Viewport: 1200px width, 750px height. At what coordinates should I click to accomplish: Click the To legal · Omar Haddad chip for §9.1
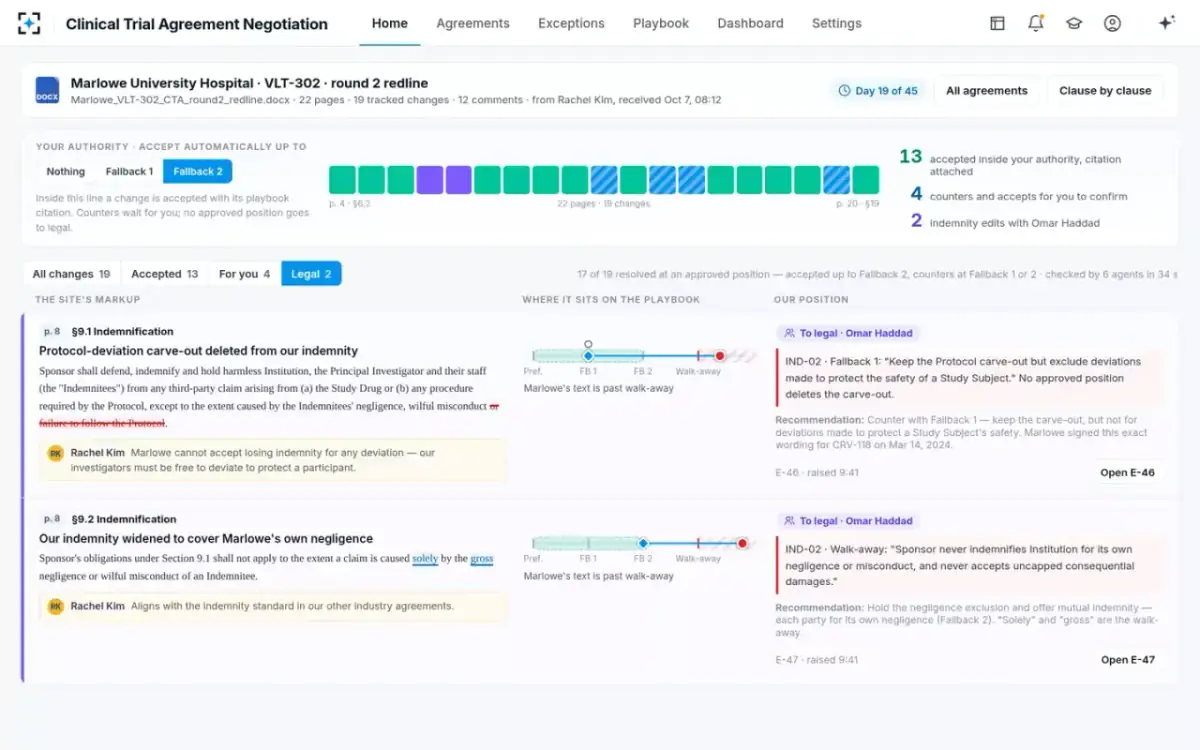click(849, 333)
